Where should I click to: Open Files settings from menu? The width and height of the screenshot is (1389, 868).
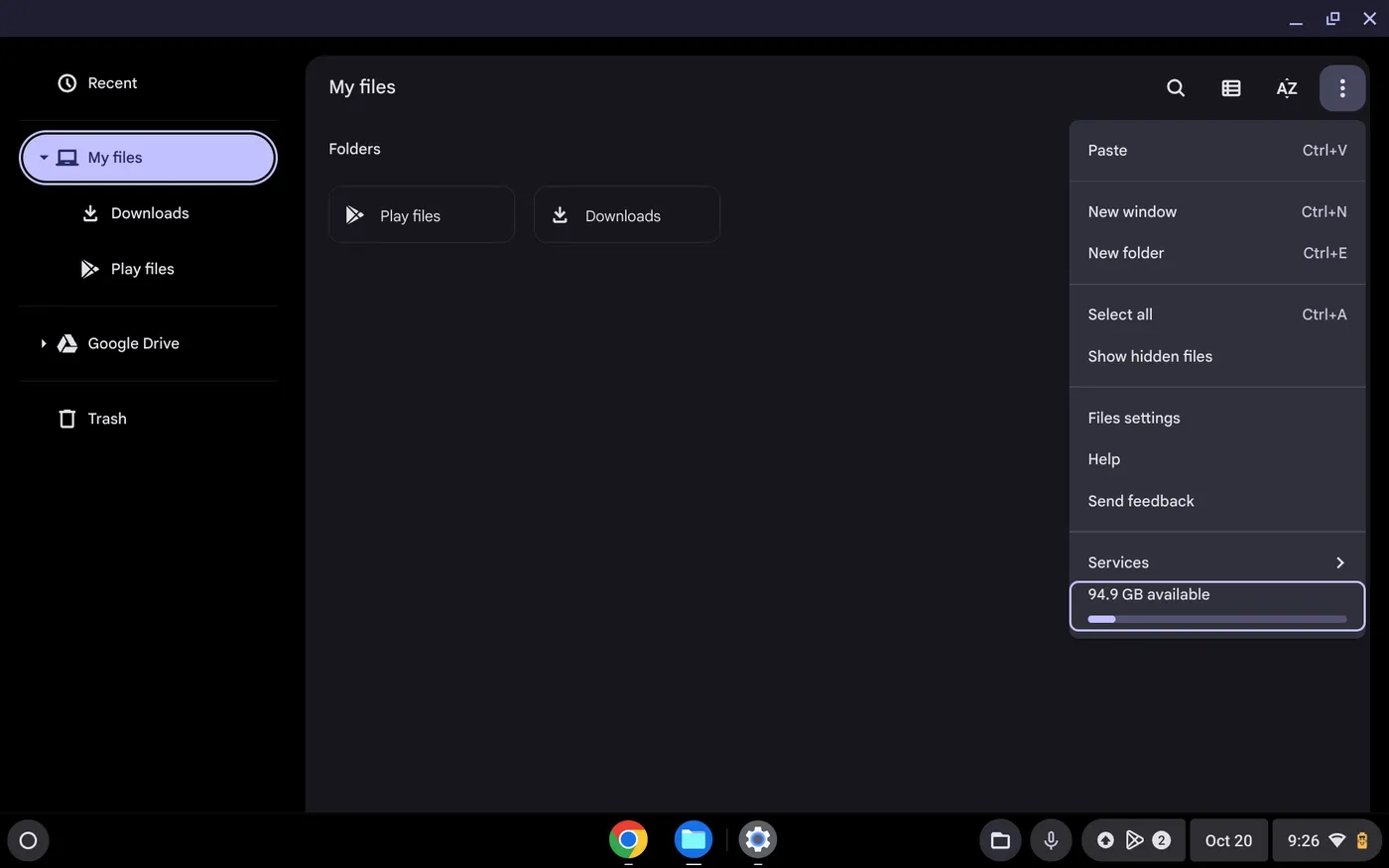click(1217, 418)
